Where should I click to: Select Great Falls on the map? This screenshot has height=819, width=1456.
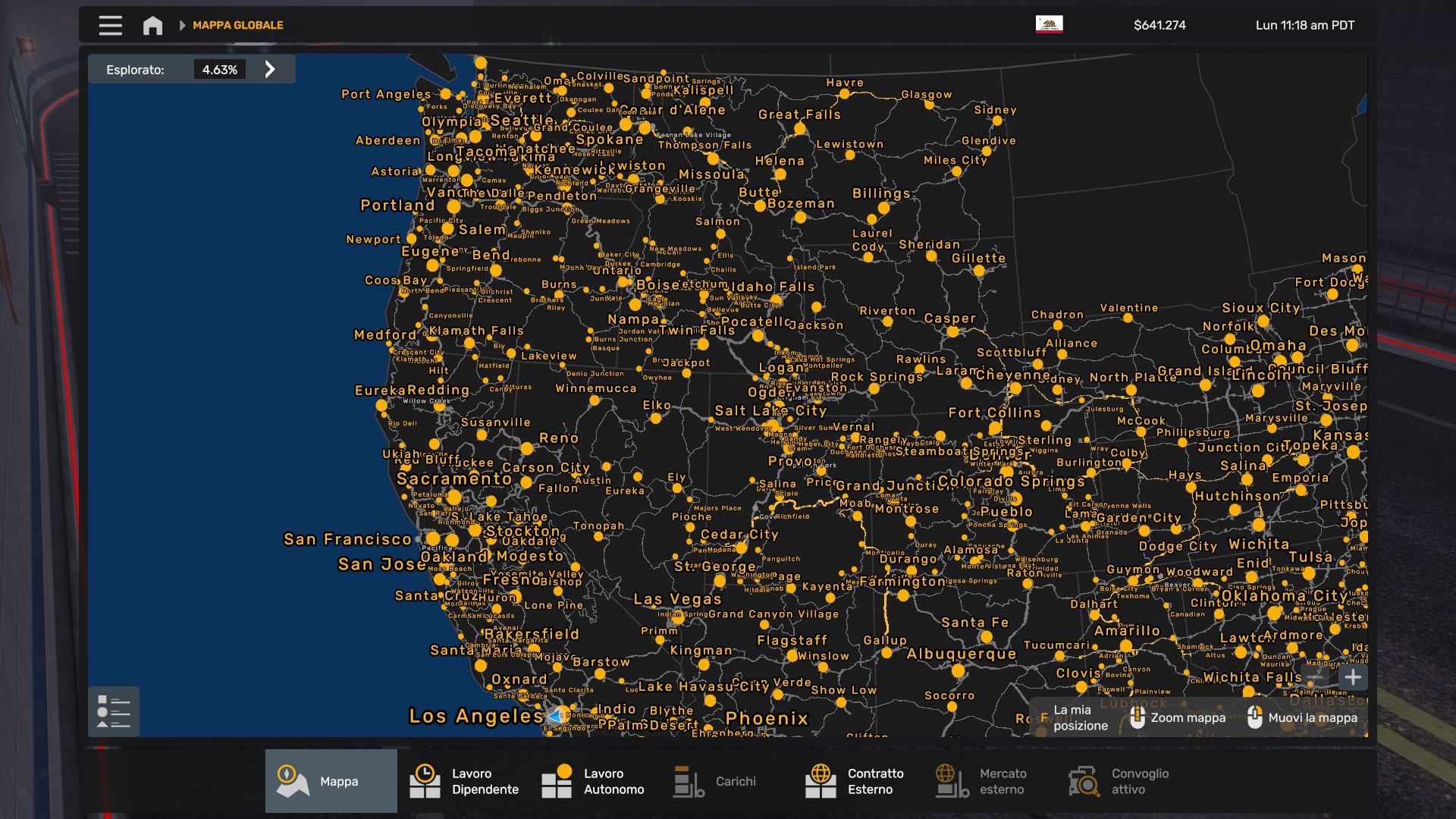799,115
